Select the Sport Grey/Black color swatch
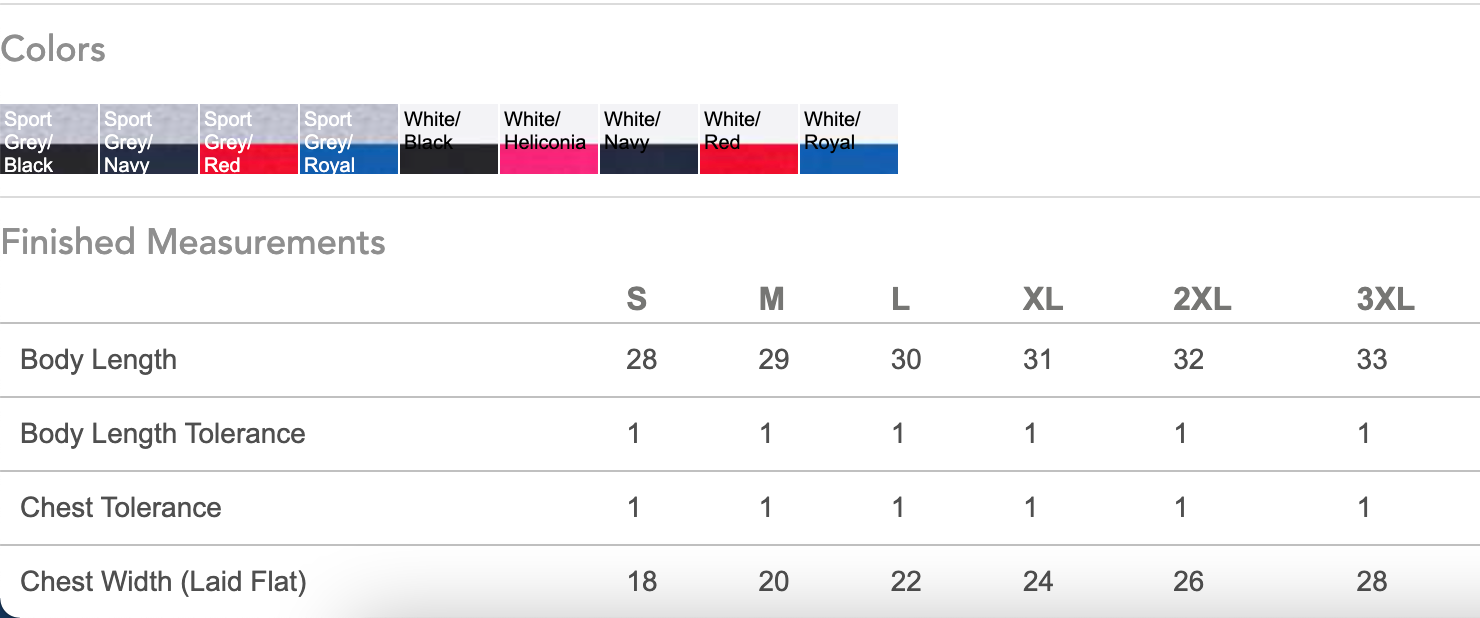Image resolution: width=1480 pixels, height=618 pixels. click(49, 139)
